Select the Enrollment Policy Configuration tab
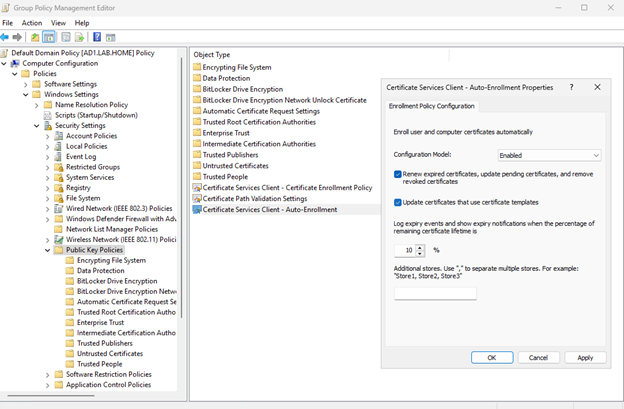Viewport: 624px width, 409px height. pos(431,106)
